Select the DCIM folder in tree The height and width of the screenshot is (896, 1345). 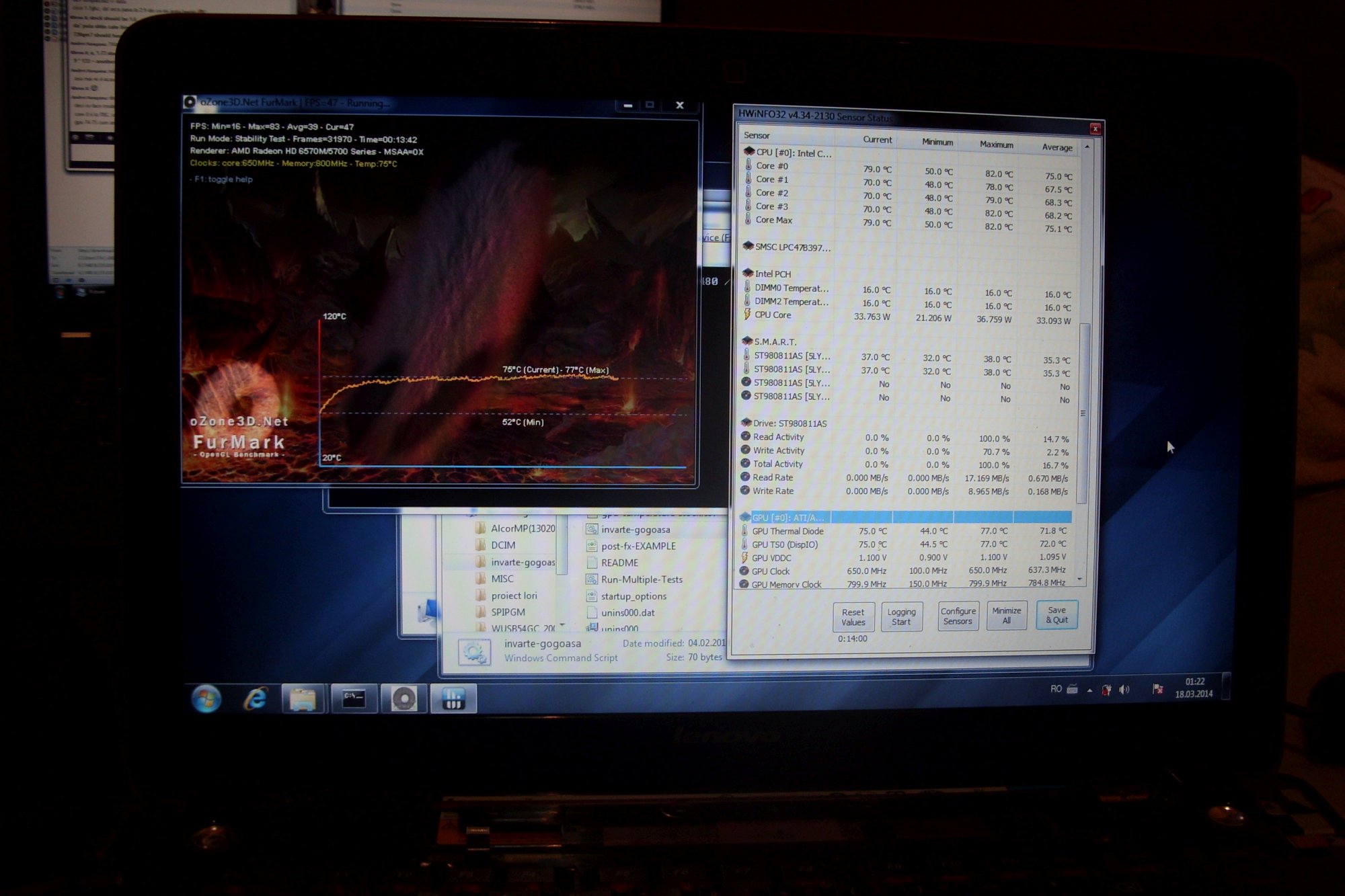[x=503, y=545]
